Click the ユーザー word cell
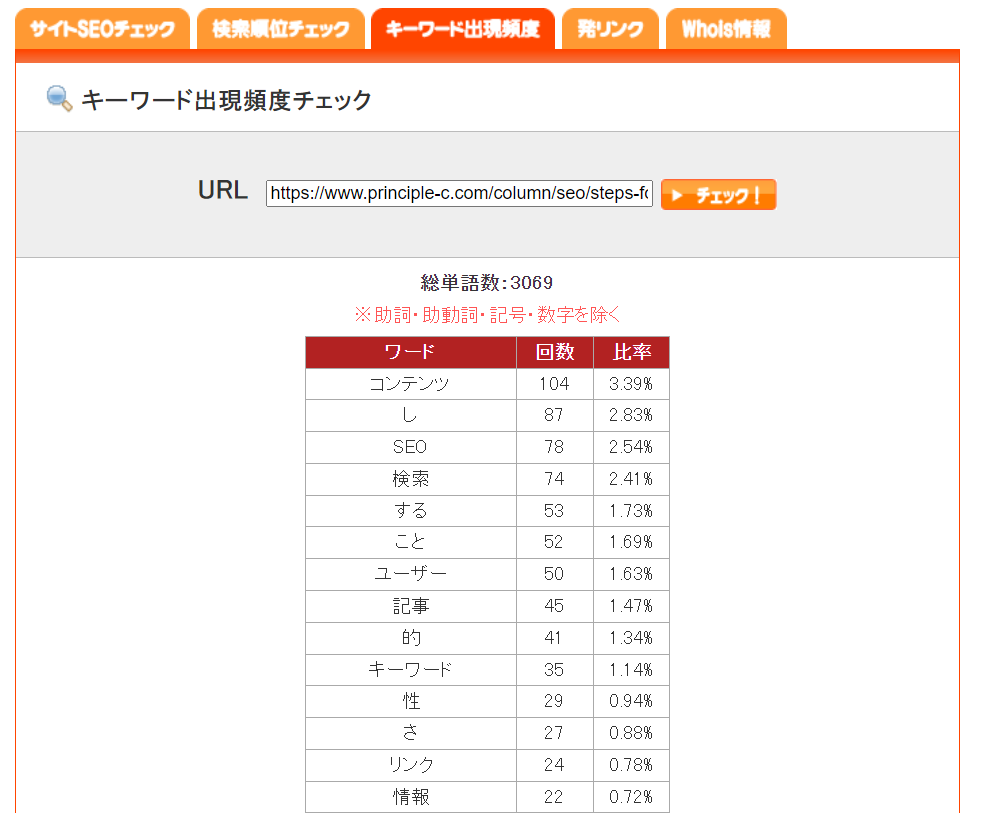This screenshot has height=813, width=982. point(410,574)
